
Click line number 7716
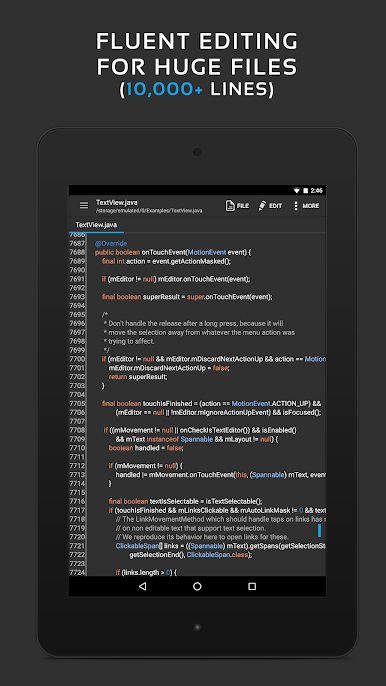pos(77,501)
